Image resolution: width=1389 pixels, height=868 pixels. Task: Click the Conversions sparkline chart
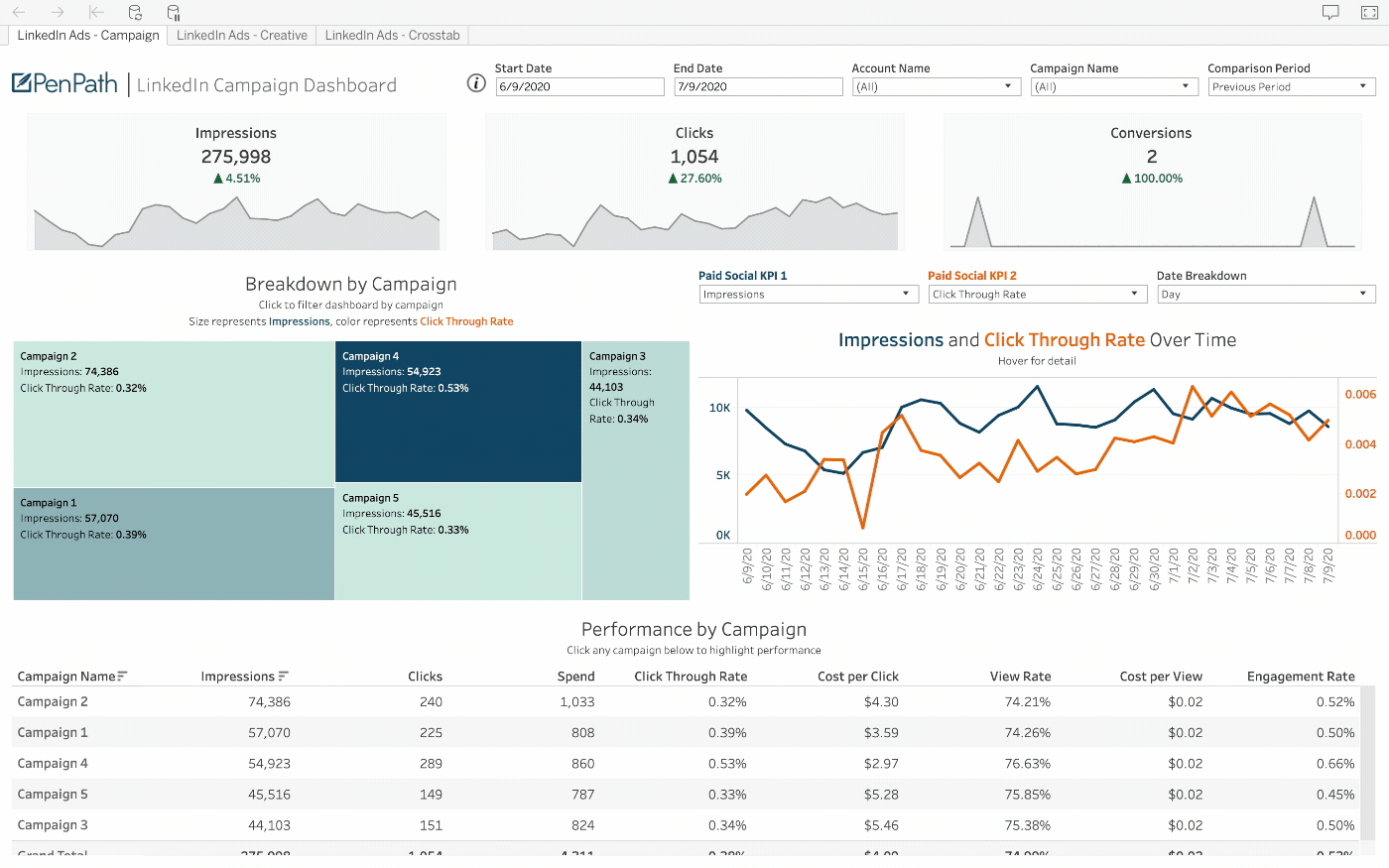[1152, 221]
